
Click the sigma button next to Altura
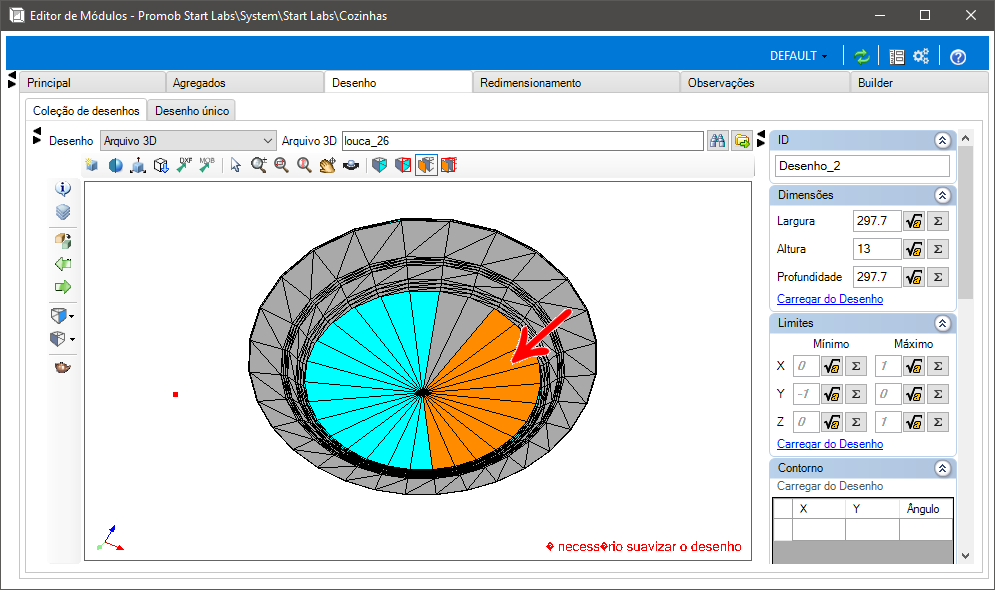[x=938, y=249]
